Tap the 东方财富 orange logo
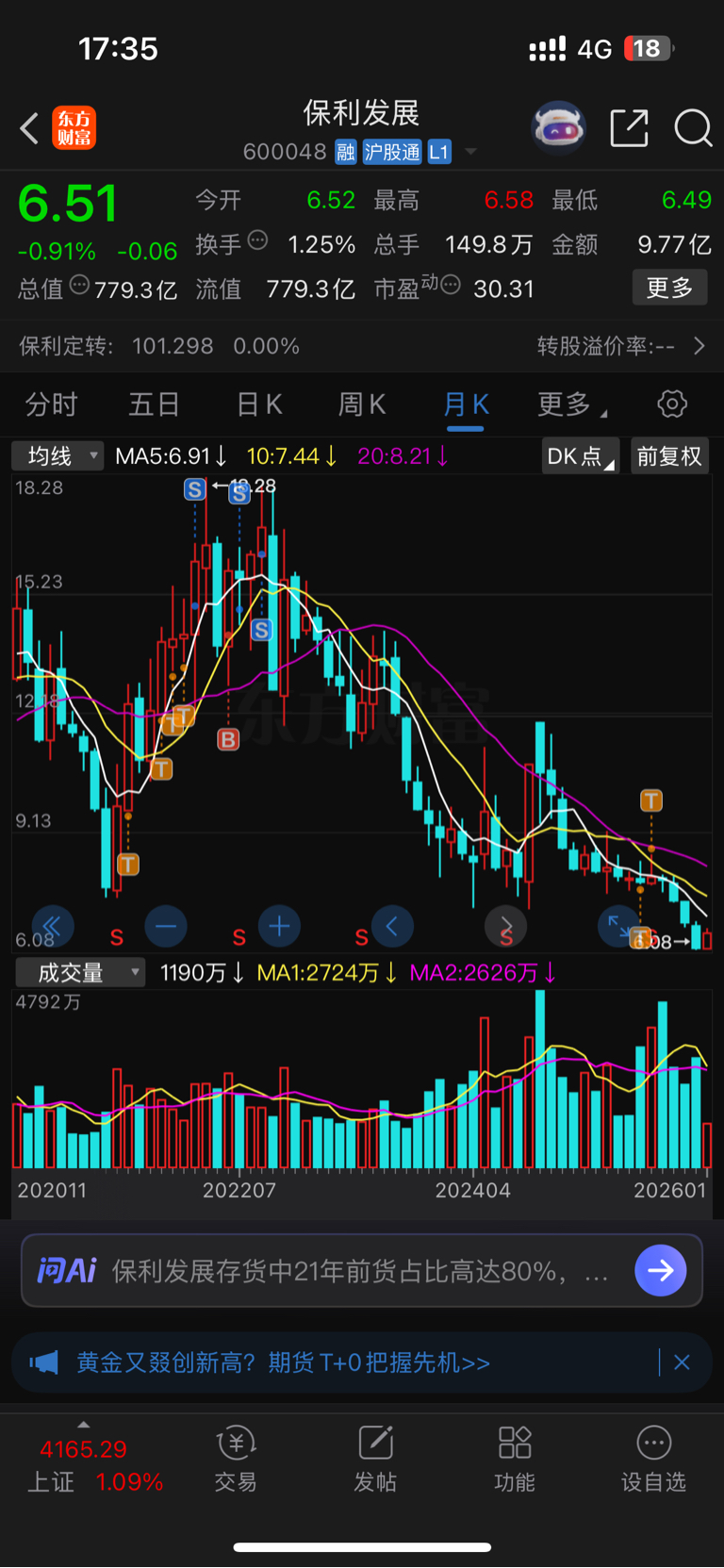The height and width of the screenshot is (1568, 724). (x=74, y=128)
